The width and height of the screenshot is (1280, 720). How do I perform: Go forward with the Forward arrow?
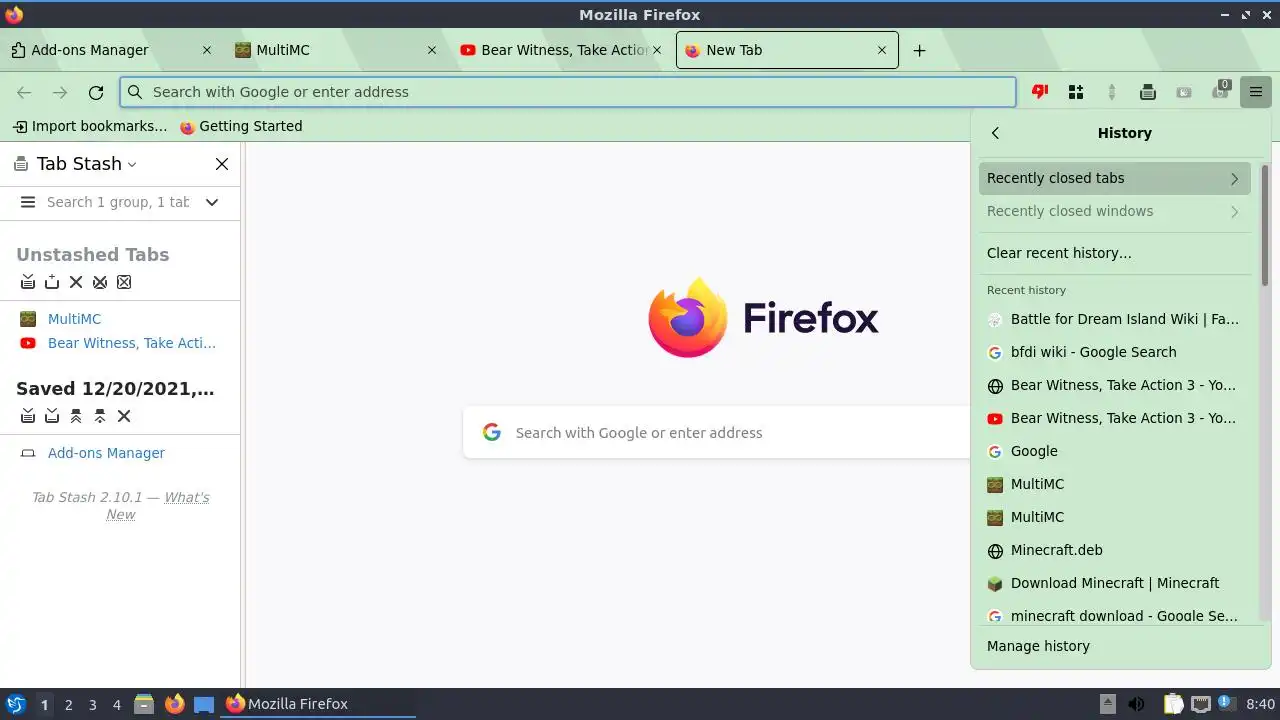60,92
